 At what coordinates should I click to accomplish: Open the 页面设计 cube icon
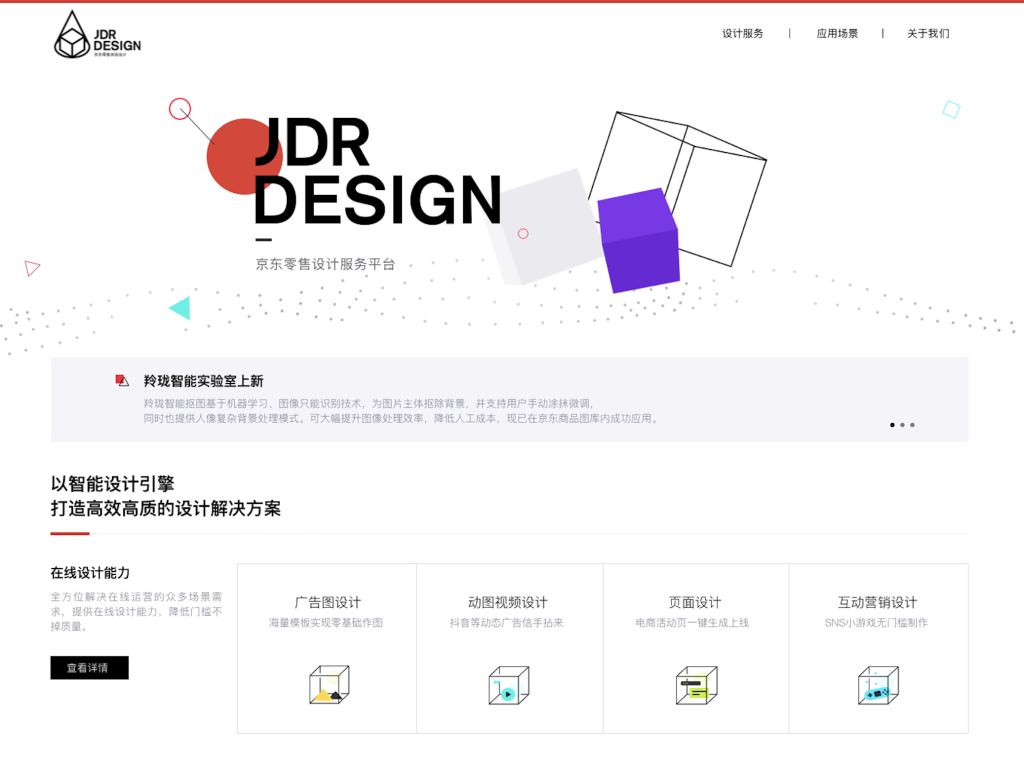point(696,684)
